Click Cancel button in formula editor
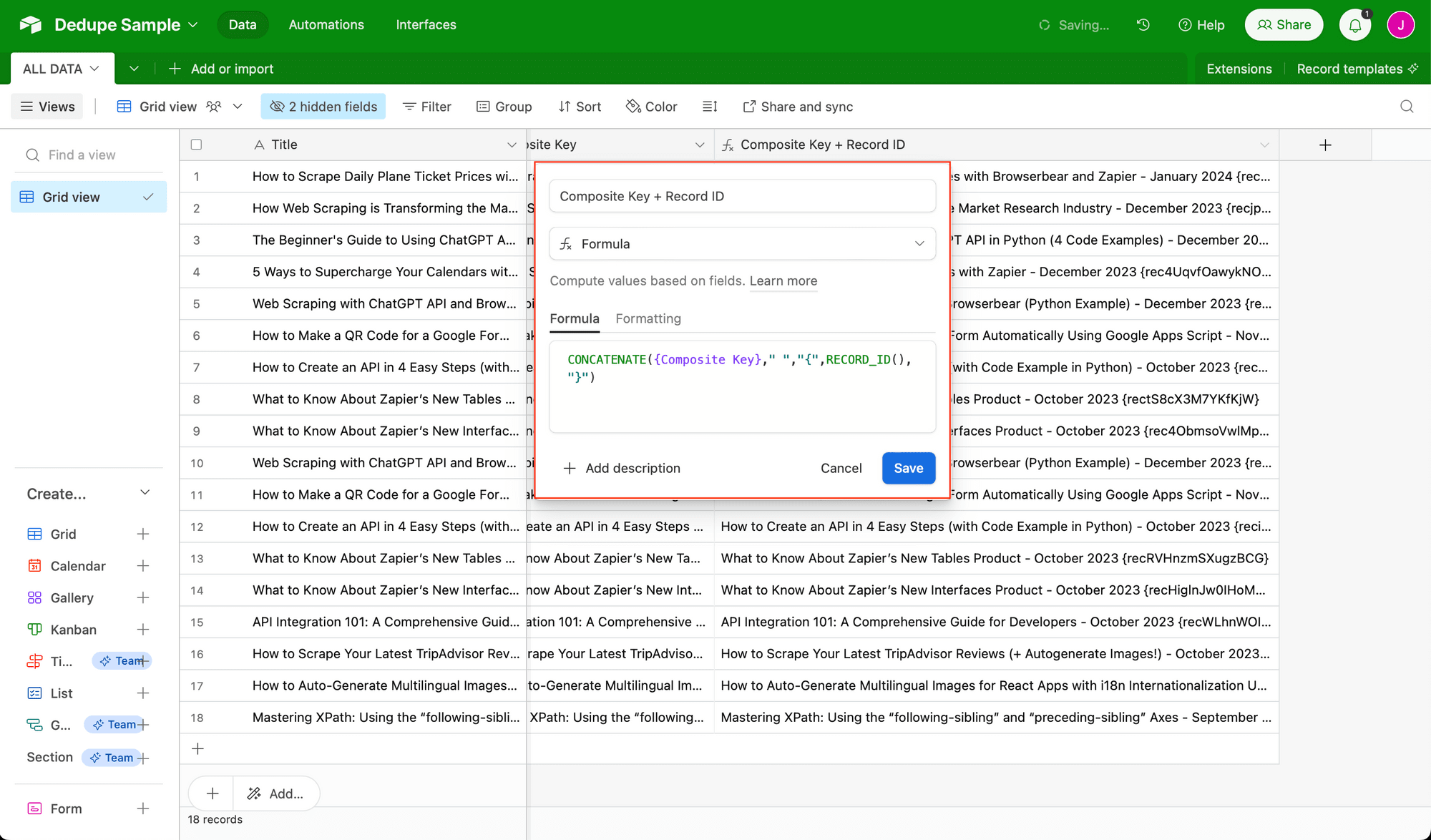The width and height of the screenshot is (1431, 840). (x=841, y=468)
